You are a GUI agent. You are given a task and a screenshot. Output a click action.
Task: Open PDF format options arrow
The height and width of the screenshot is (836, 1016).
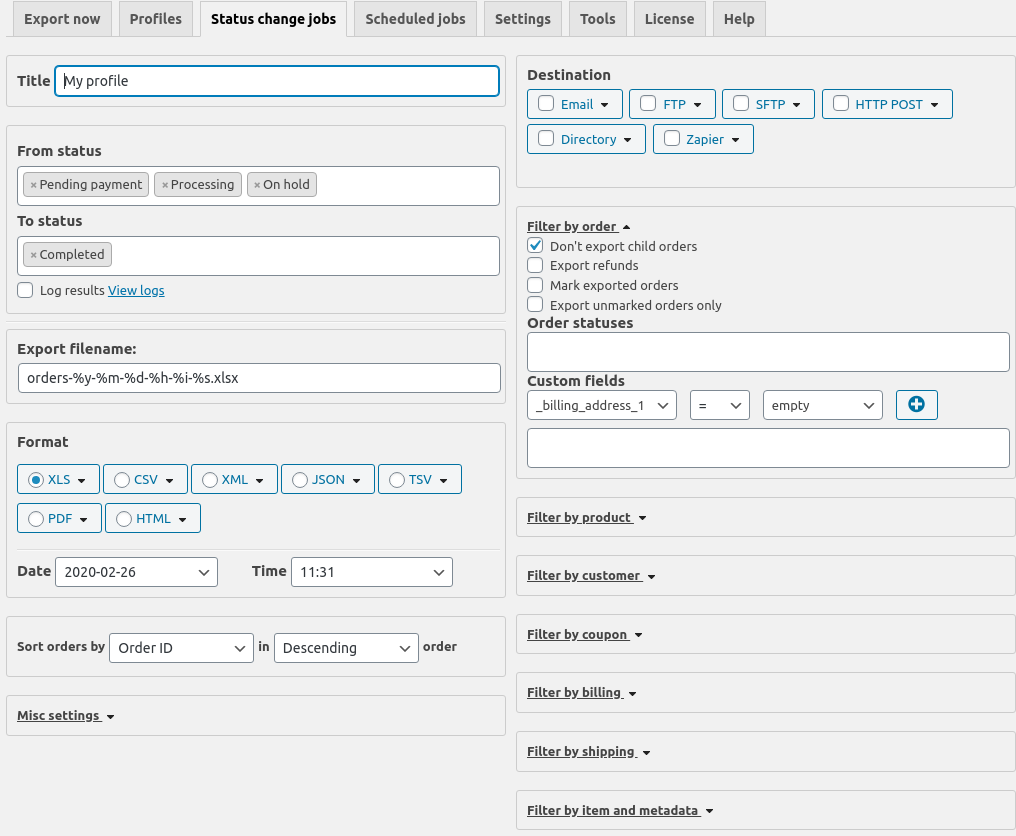coord(84,520)
